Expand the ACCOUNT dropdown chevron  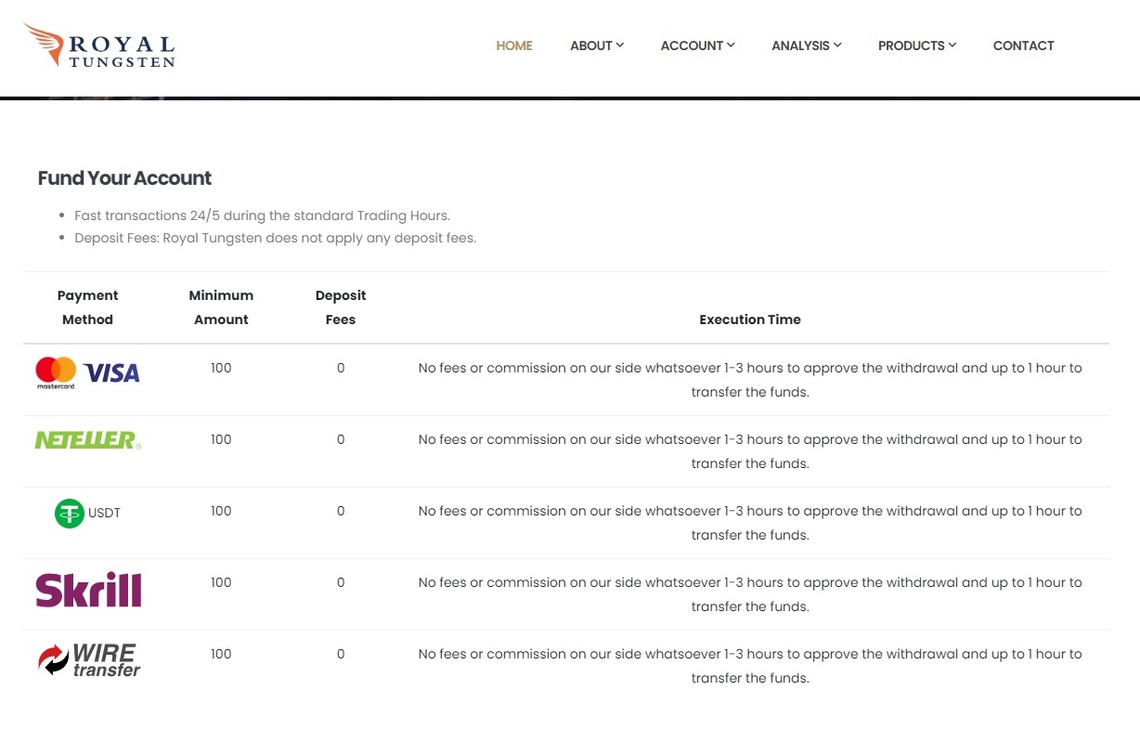pos(731,45)
